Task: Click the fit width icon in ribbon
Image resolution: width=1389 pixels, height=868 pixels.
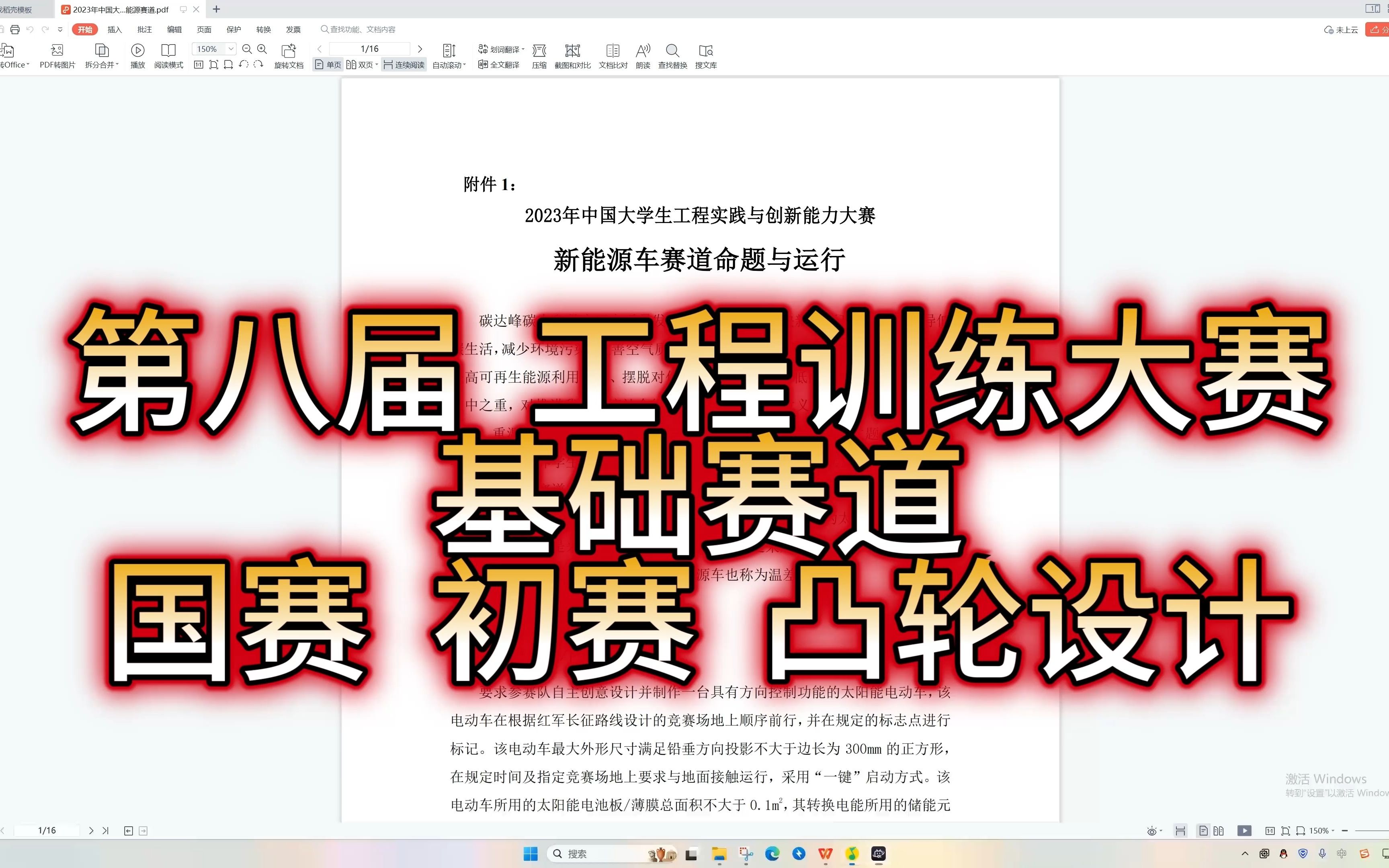Action: (x=228, y=64)
